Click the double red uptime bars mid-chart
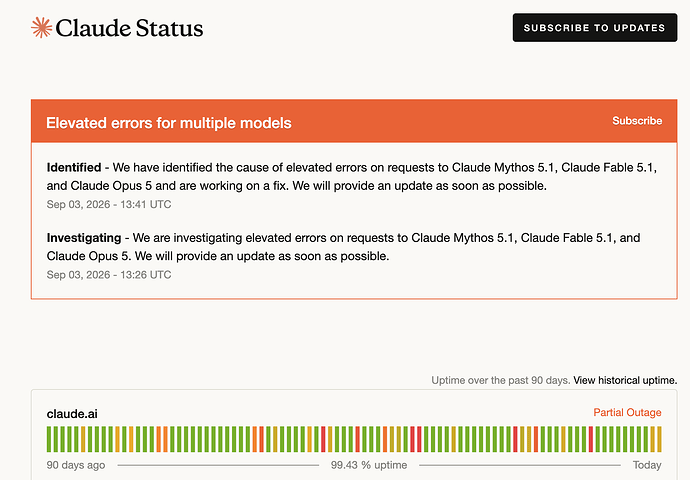 (x=416, y=439)
